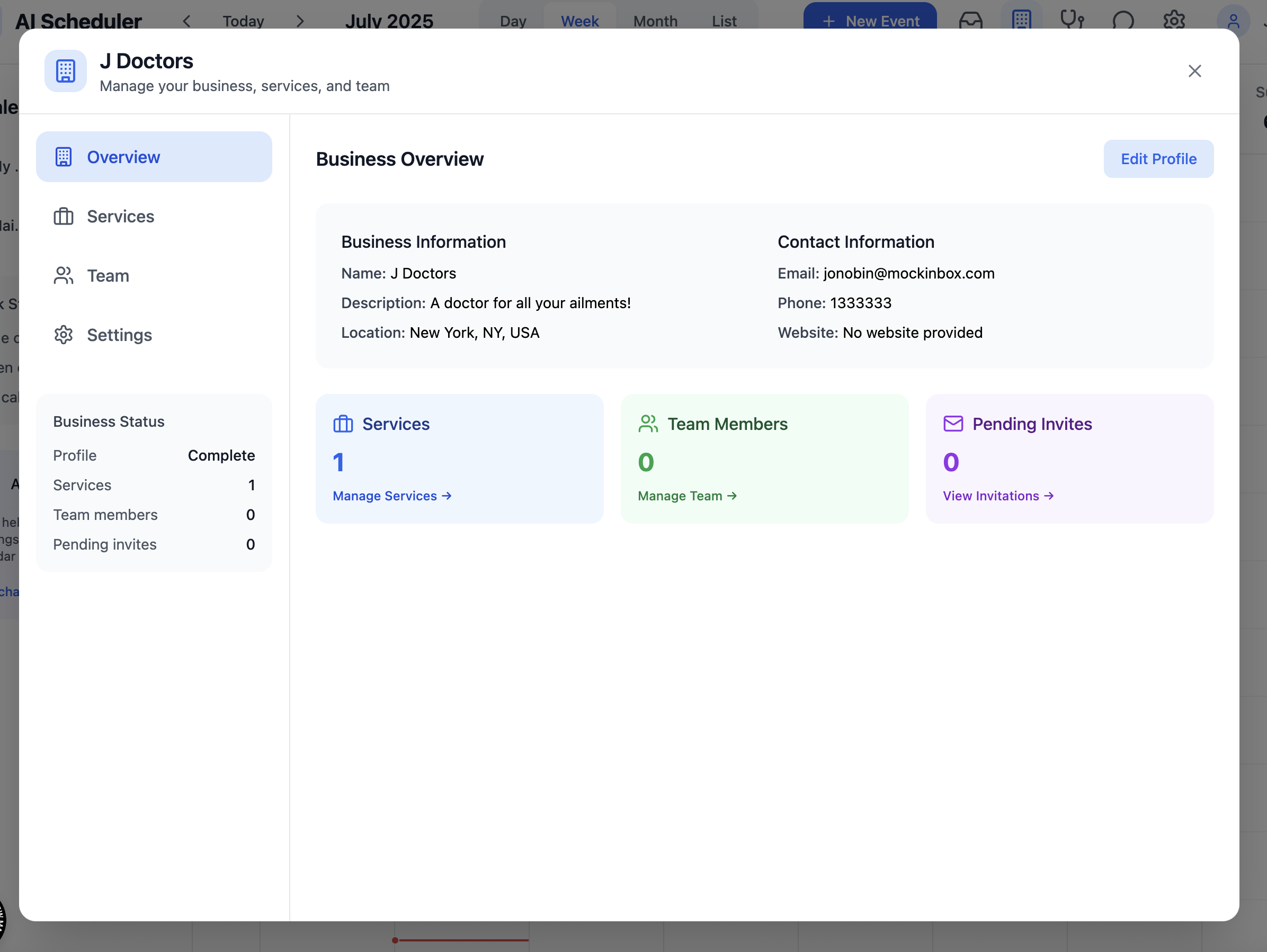
Task: Click the user profile avatar icon
Action: 1233,22
